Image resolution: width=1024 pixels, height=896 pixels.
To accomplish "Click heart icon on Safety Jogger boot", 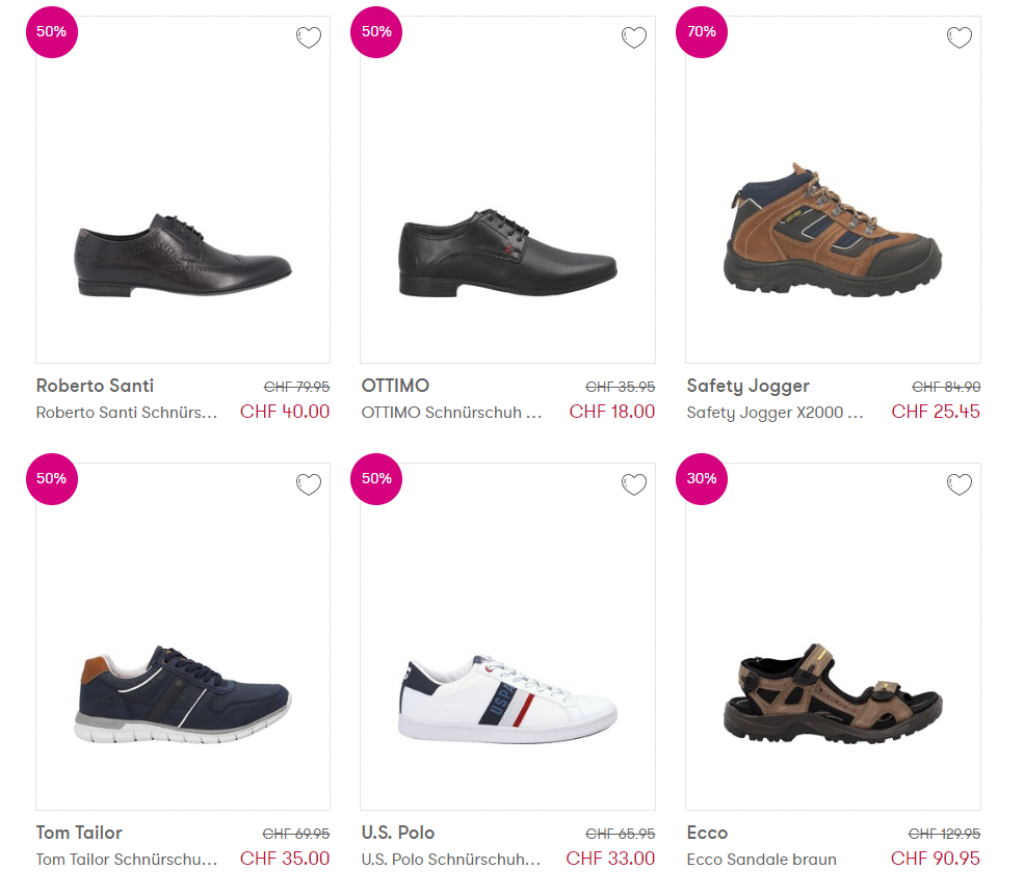I will pos(959,38).
